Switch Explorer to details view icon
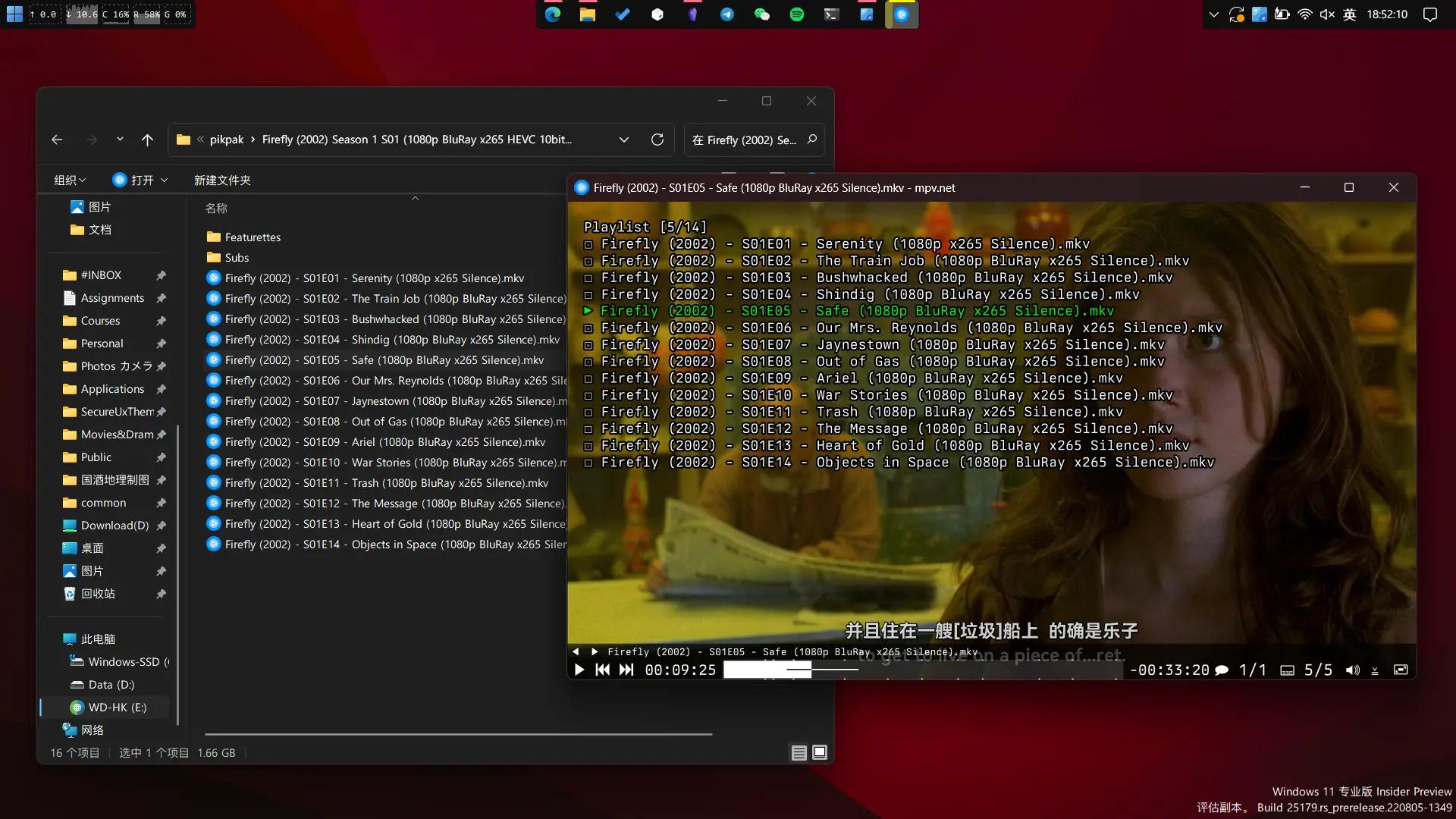The width and height of the screenshot is (1456, 819). [x=799, y=752]
